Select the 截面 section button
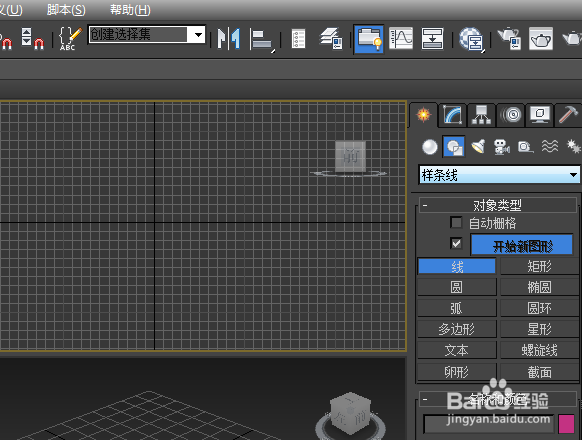The height and width of the screenshot is (440, 582). (539, 372)
